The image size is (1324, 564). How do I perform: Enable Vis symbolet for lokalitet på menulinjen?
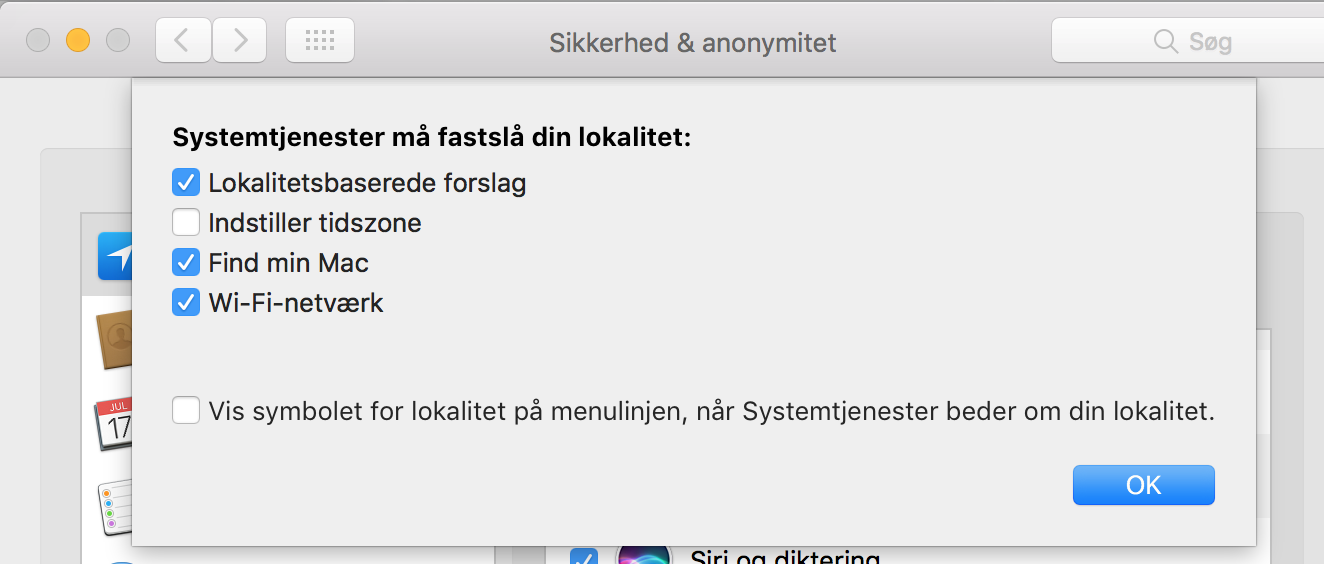pos(186,410)
